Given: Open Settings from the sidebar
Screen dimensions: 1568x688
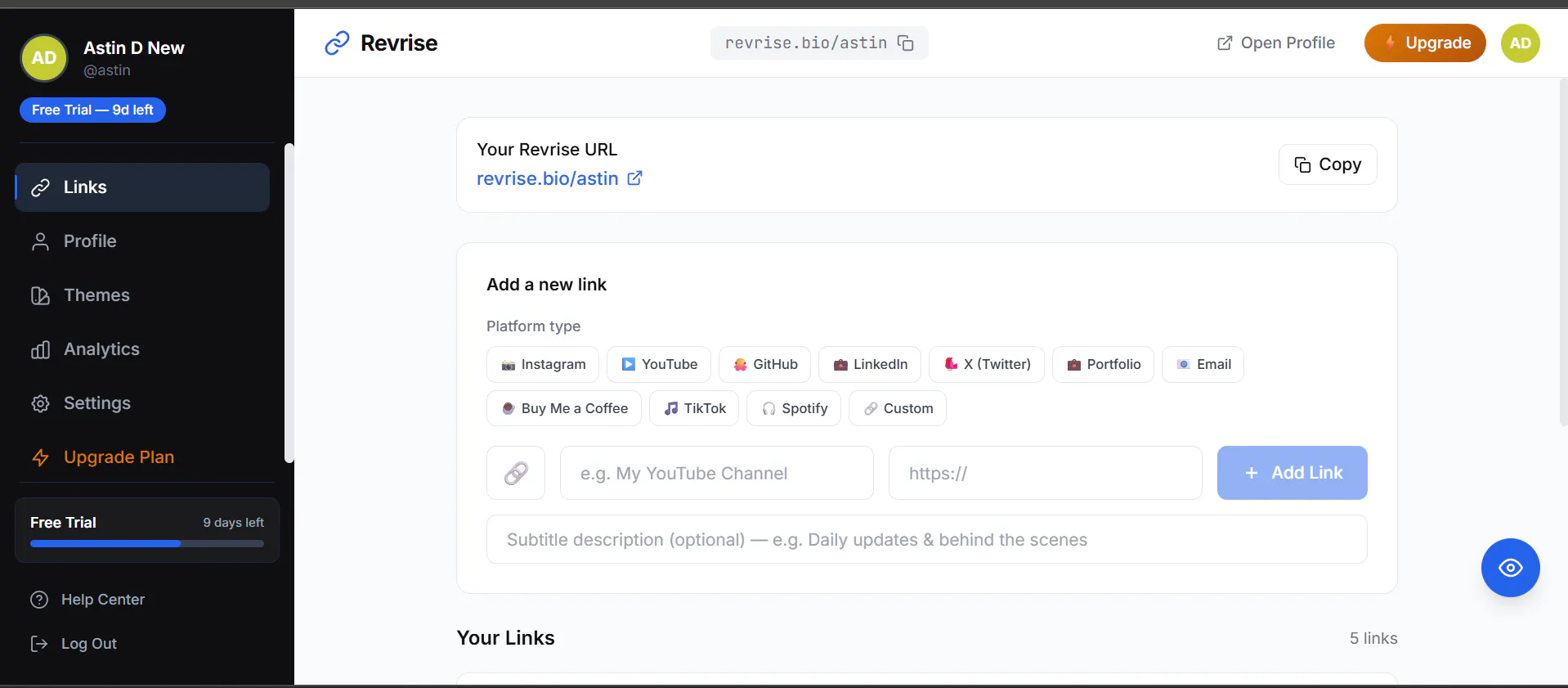Looking at the screenshot, I should tap(142, 403).
